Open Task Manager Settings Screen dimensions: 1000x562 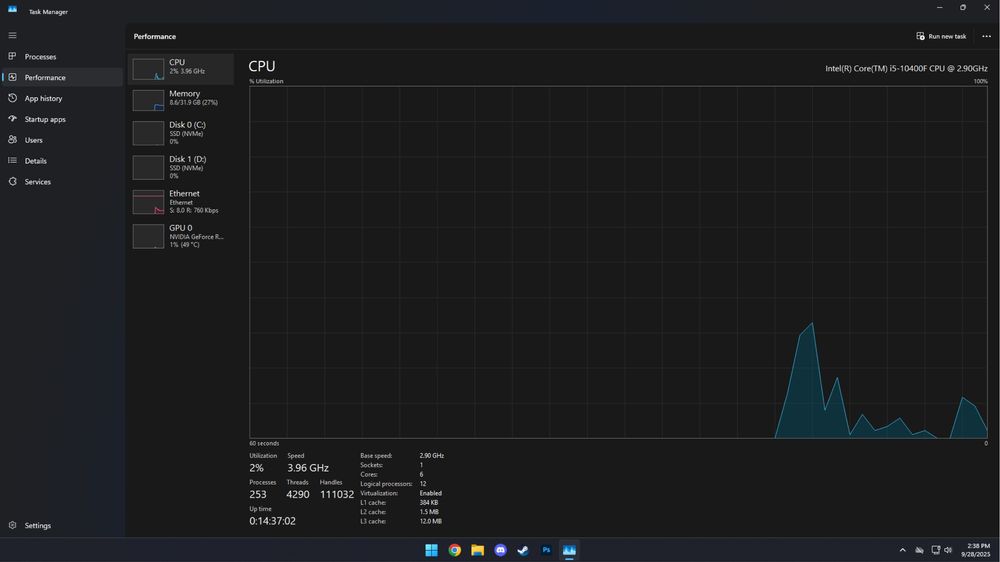pos(62,526)
